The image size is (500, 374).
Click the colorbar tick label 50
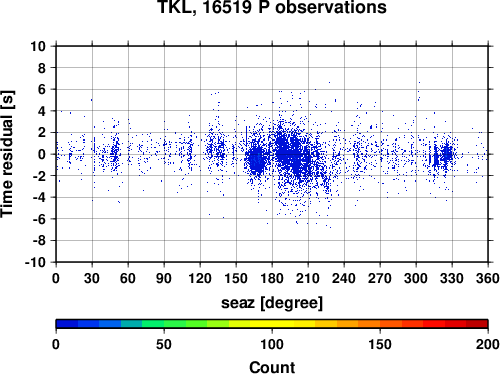164,344
